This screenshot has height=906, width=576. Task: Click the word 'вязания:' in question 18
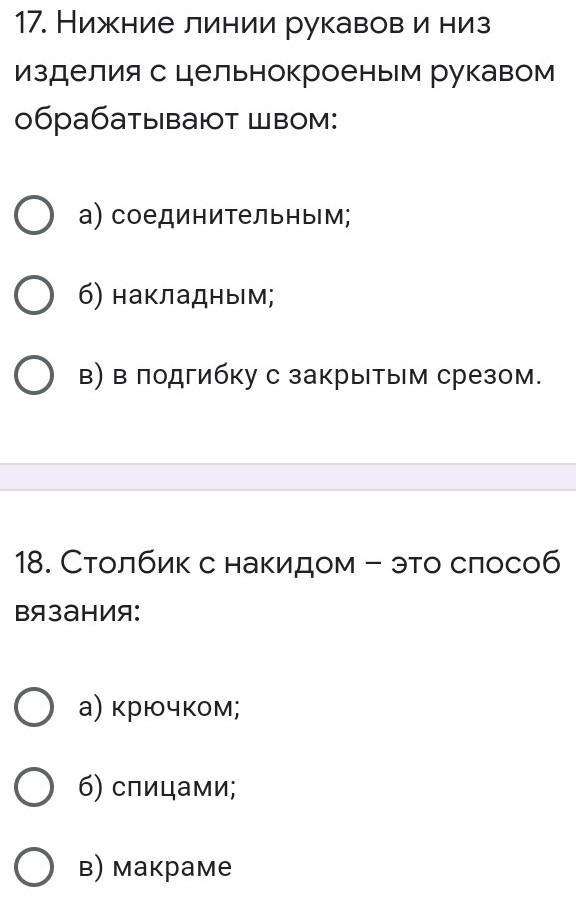pyautogui.click(x=77, y=611)
